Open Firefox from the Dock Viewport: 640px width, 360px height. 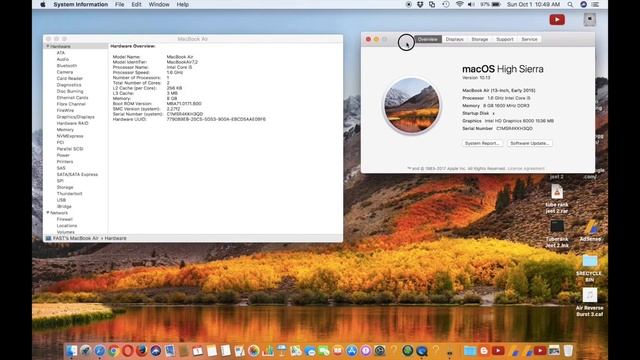coord(141,350)
